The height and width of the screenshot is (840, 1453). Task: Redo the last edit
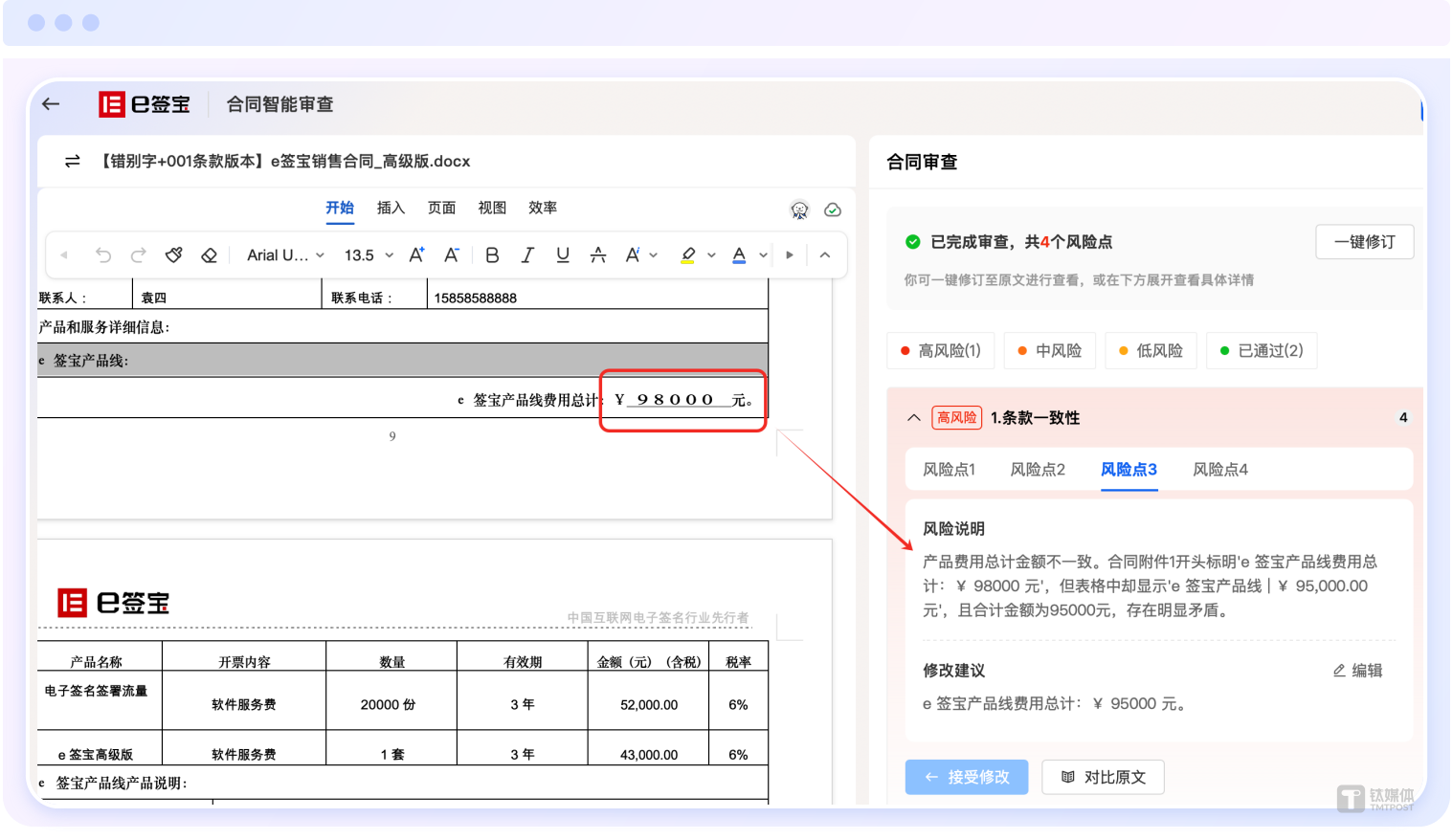pyautogui.click(x=139, y=254)
